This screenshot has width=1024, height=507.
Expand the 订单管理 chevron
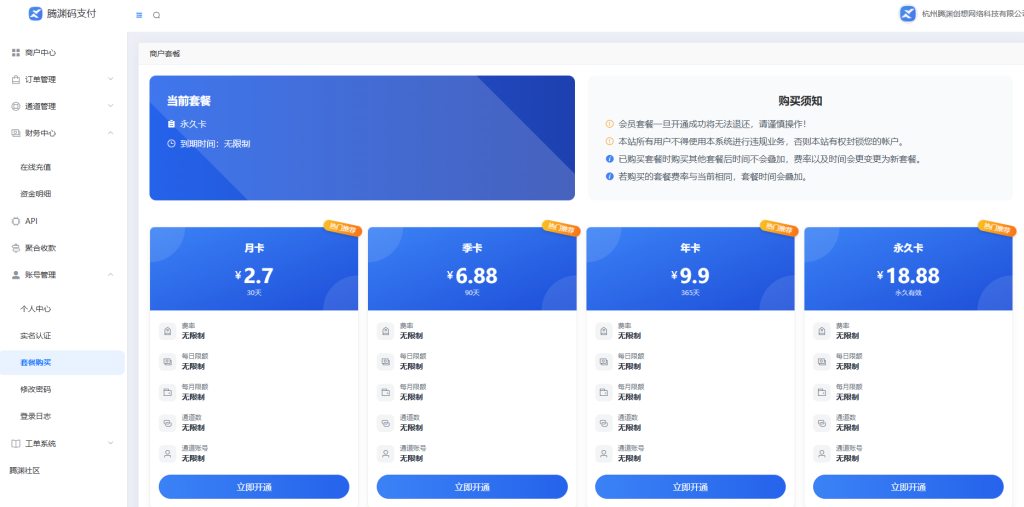(x=110, y=79)
